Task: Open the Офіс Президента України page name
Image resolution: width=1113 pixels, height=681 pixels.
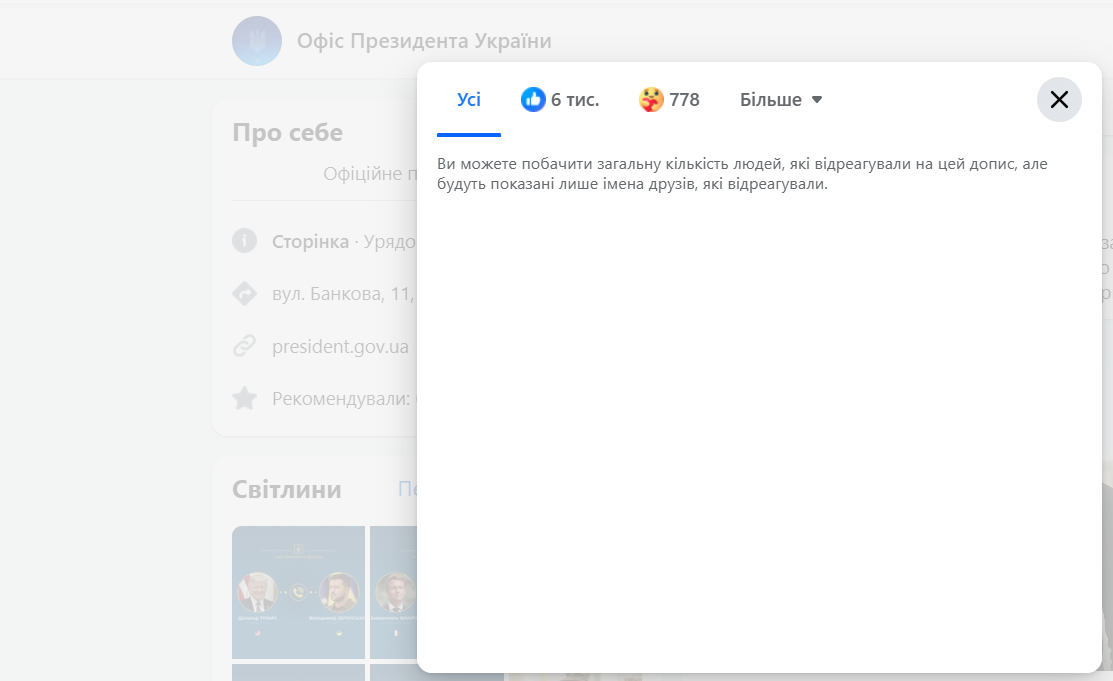Action: tap(424, 41)
